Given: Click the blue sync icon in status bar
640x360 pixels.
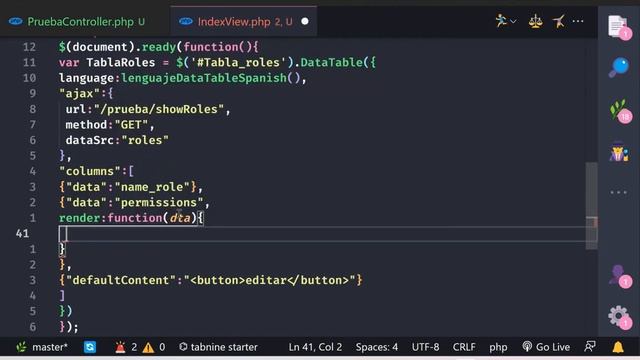Looking at the screenshot, I should coord(90,347).
